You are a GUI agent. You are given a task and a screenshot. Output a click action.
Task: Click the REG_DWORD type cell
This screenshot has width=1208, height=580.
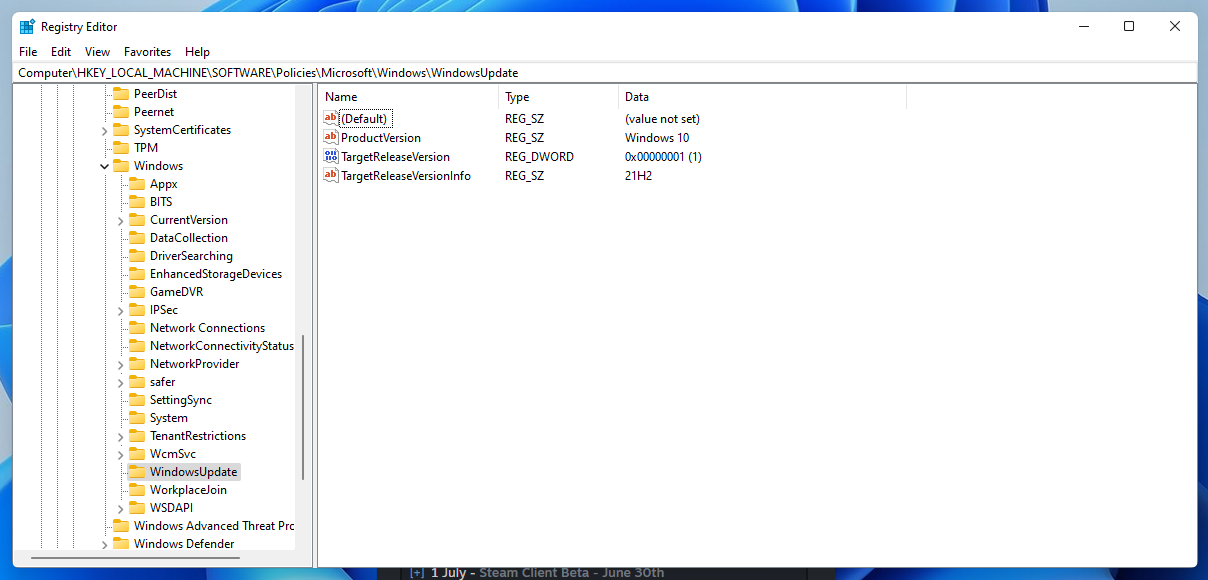(x=539, y=157)
